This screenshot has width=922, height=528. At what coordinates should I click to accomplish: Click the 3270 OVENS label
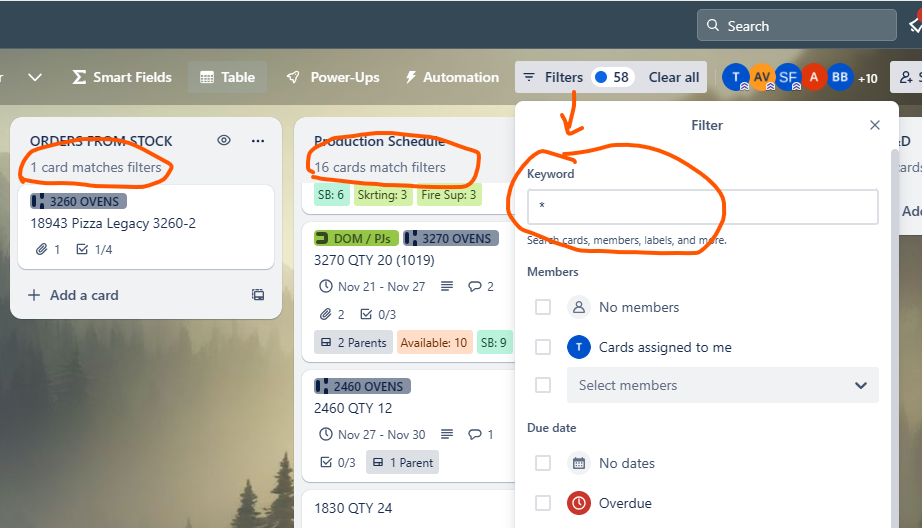coord(450,238)
